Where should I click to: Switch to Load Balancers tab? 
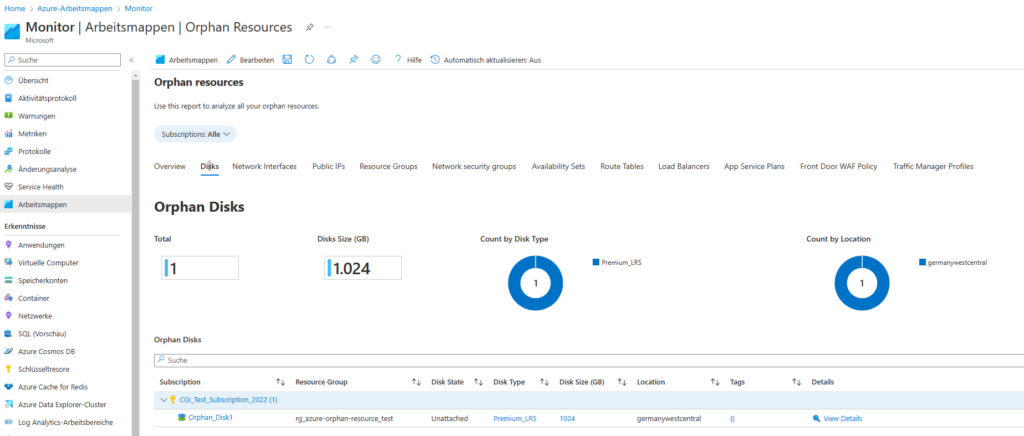click(684, 166)
